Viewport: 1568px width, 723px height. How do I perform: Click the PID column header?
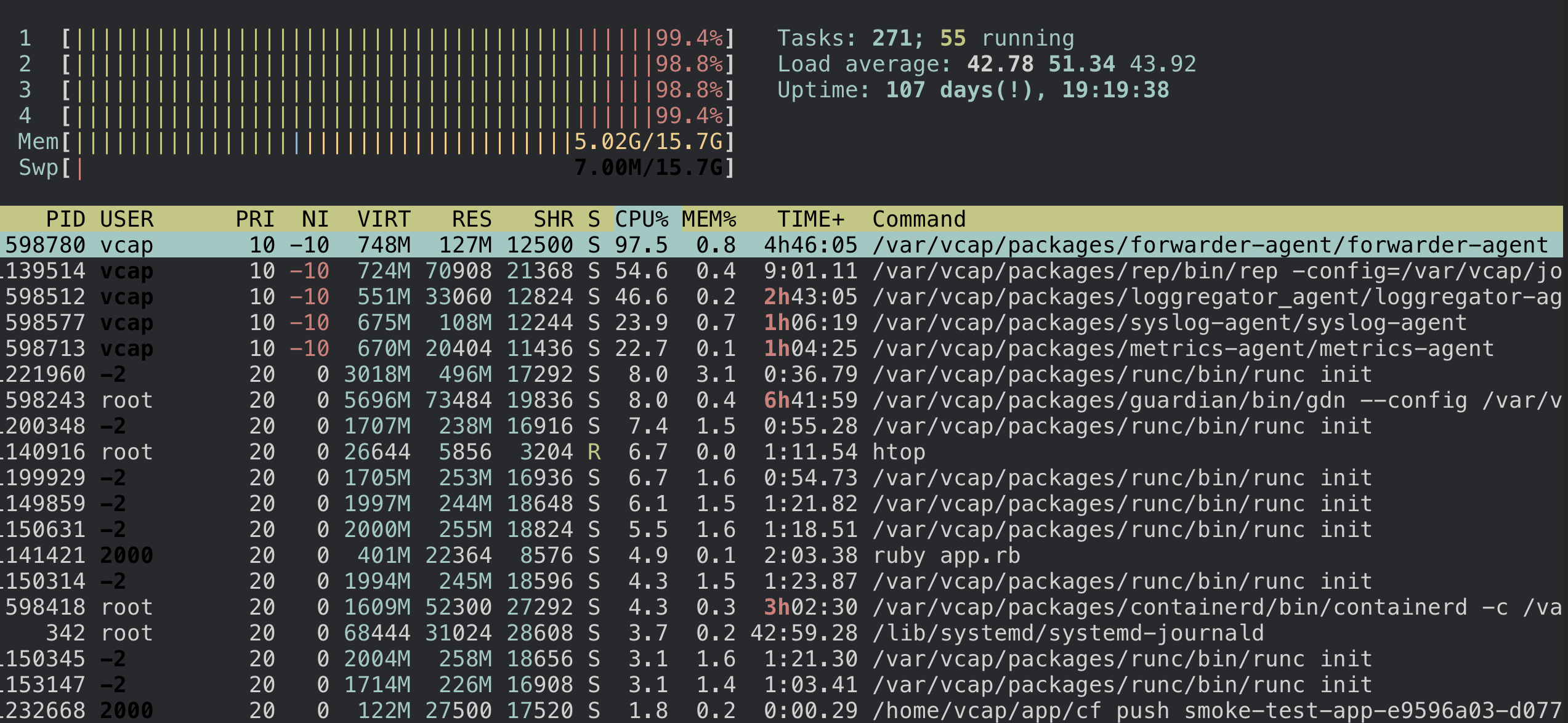coord(67,219)
